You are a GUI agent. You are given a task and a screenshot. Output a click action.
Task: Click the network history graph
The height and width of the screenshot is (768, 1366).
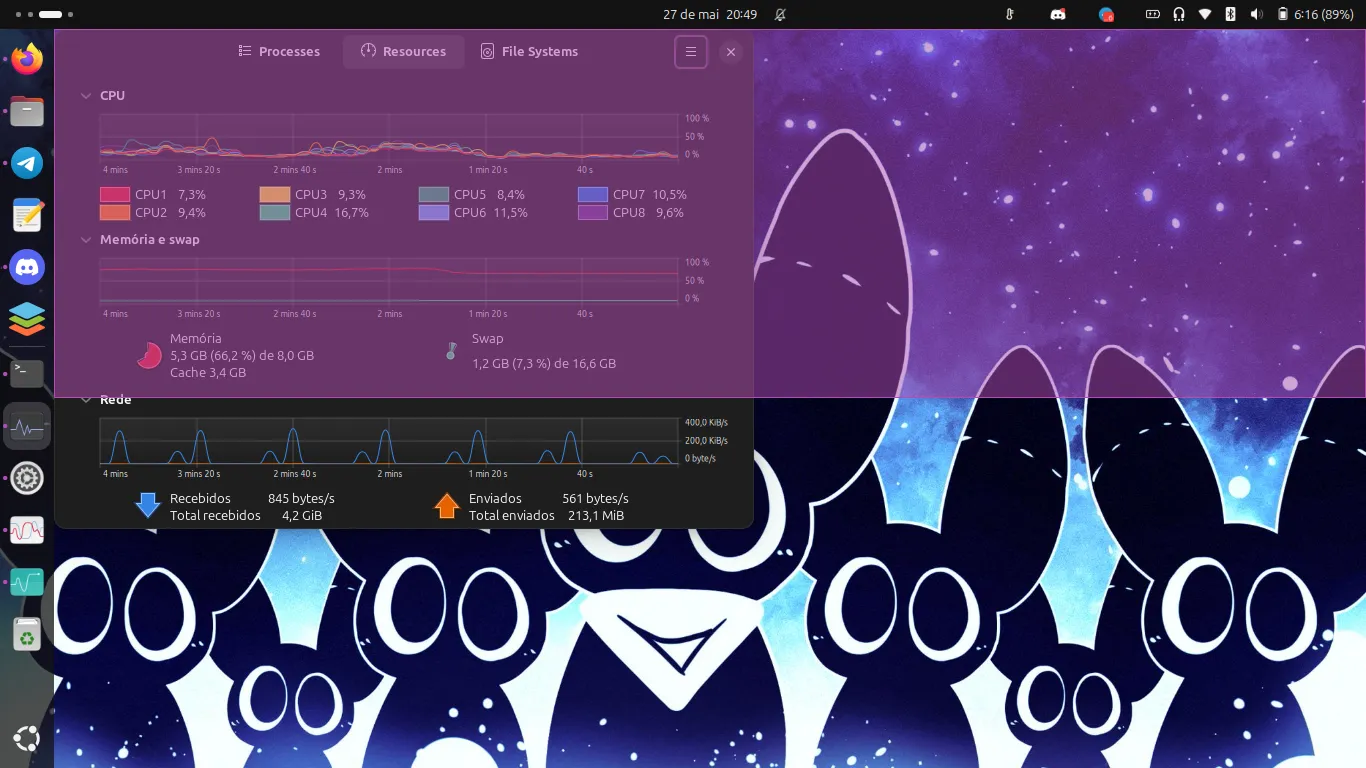click(x=389, y=441)
